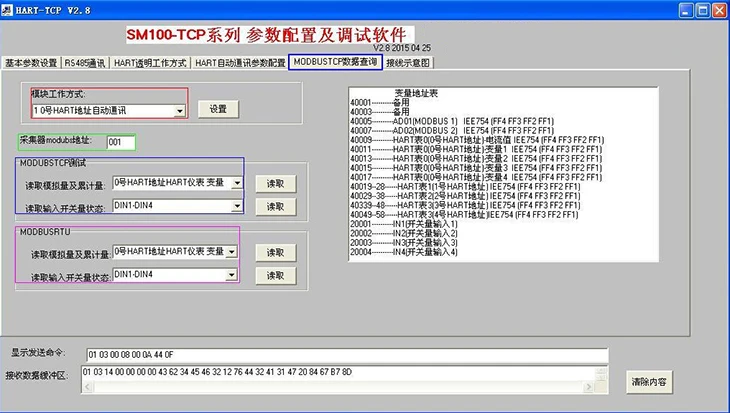The width and height of the screenshot is (730, 413).
Task: Click the 显示发送命令 text field
Action: (347, 355)
